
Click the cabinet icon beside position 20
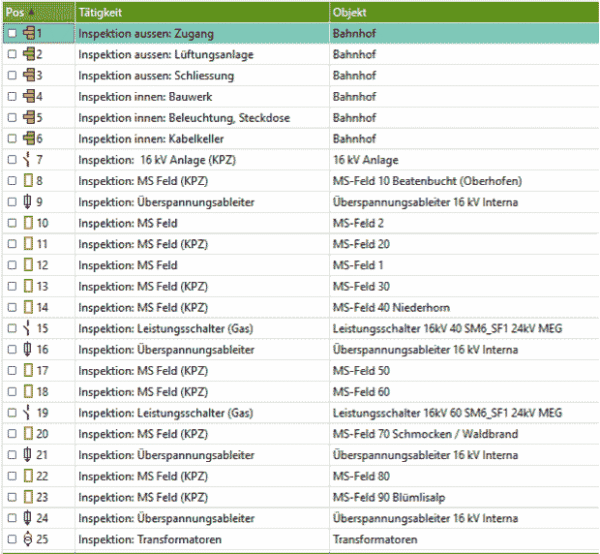[x=28, y=433]
